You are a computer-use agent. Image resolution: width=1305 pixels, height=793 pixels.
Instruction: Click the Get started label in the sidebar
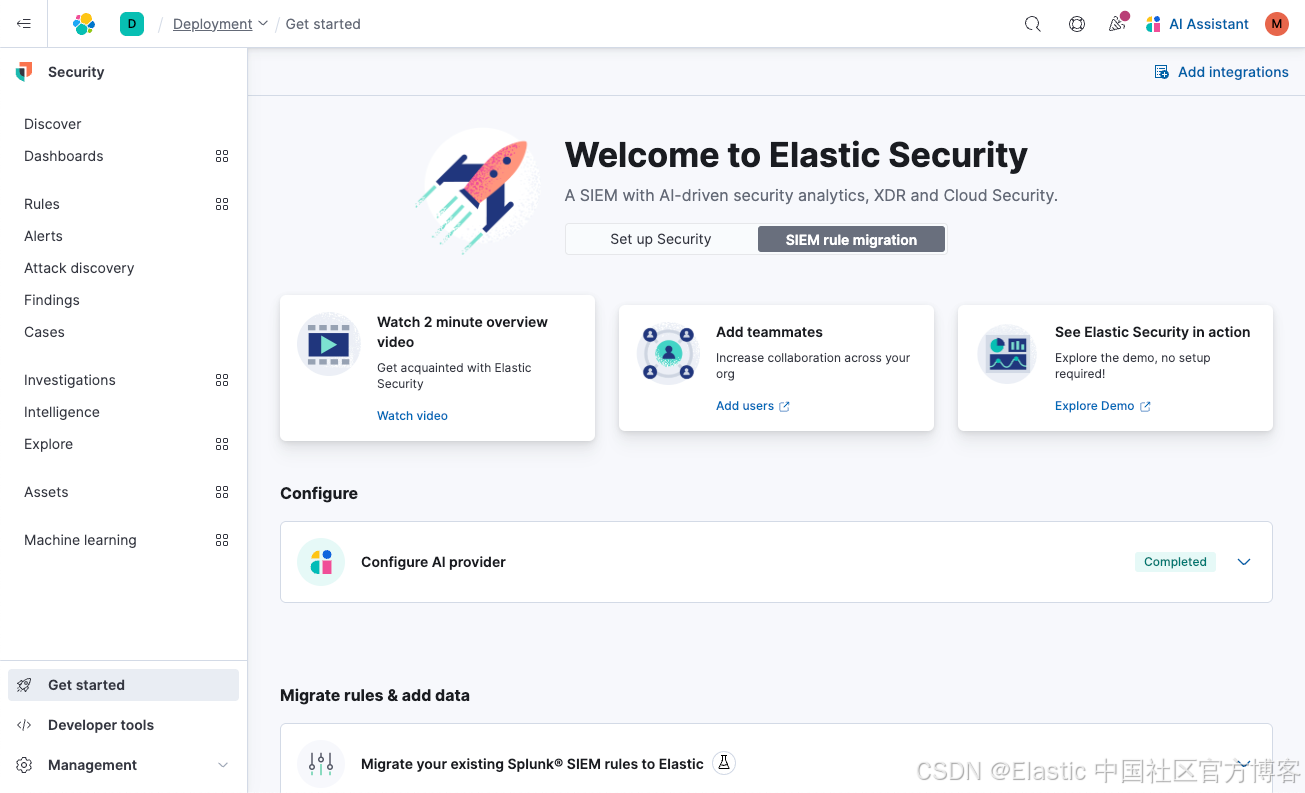(x=86, y=685)
